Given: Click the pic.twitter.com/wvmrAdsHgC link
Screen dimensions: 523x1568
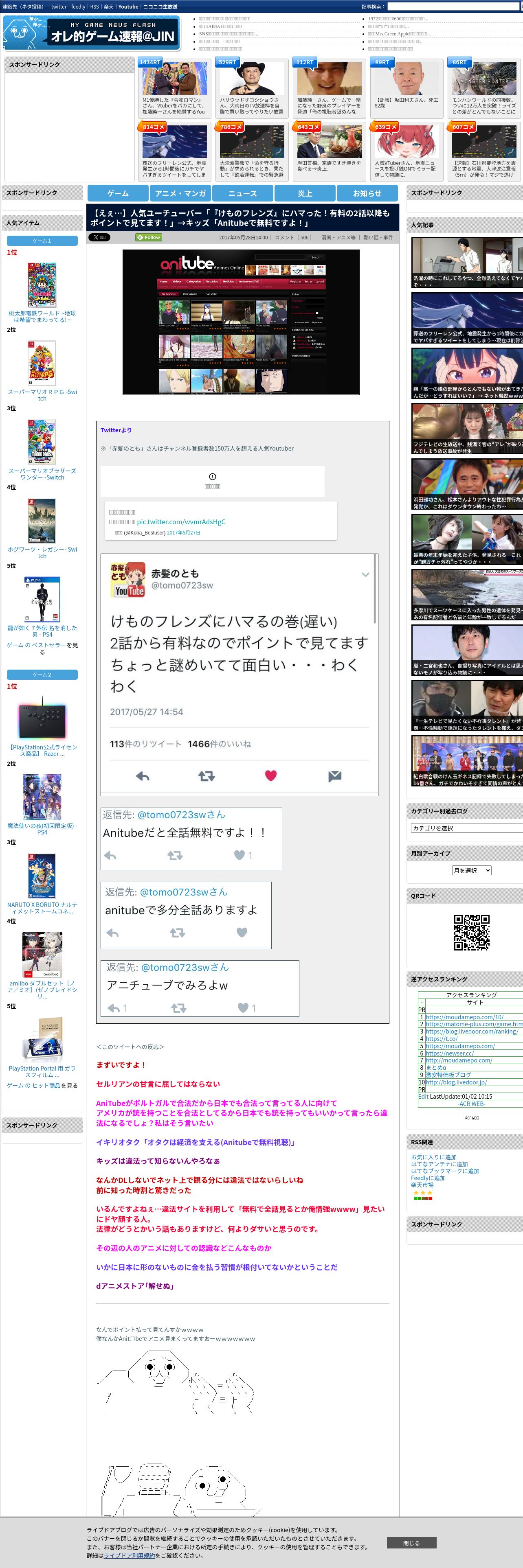Looking at the screenshot, I should pyautogui.click(x=181, y=522).
